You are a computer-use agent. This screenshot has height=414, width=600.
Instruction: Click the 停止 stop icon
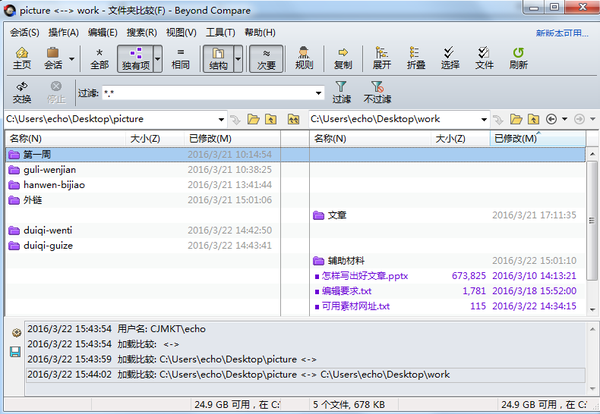[x=56, y=93]
